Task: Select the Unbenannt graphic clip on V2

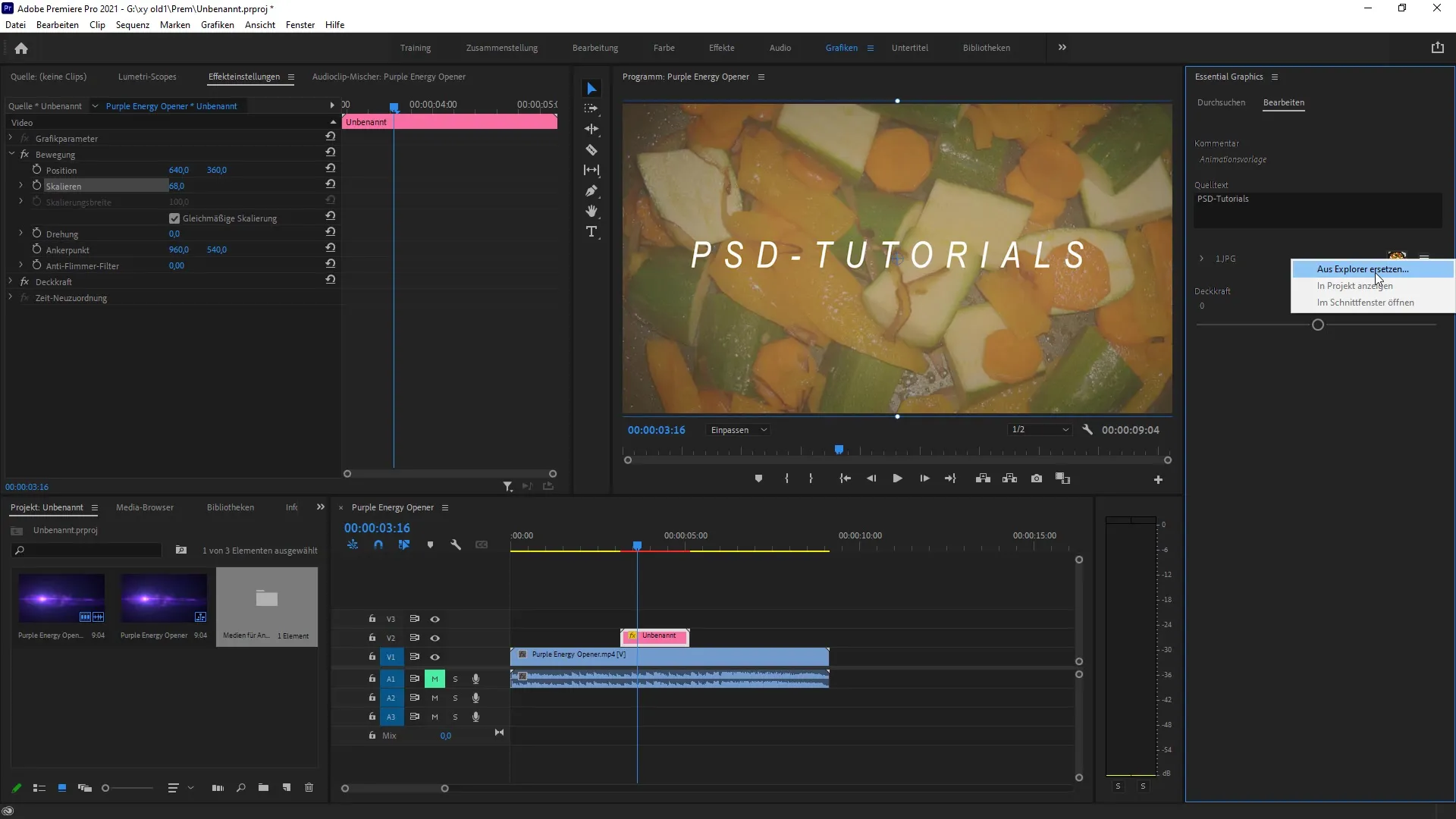Action: [655, 637]
